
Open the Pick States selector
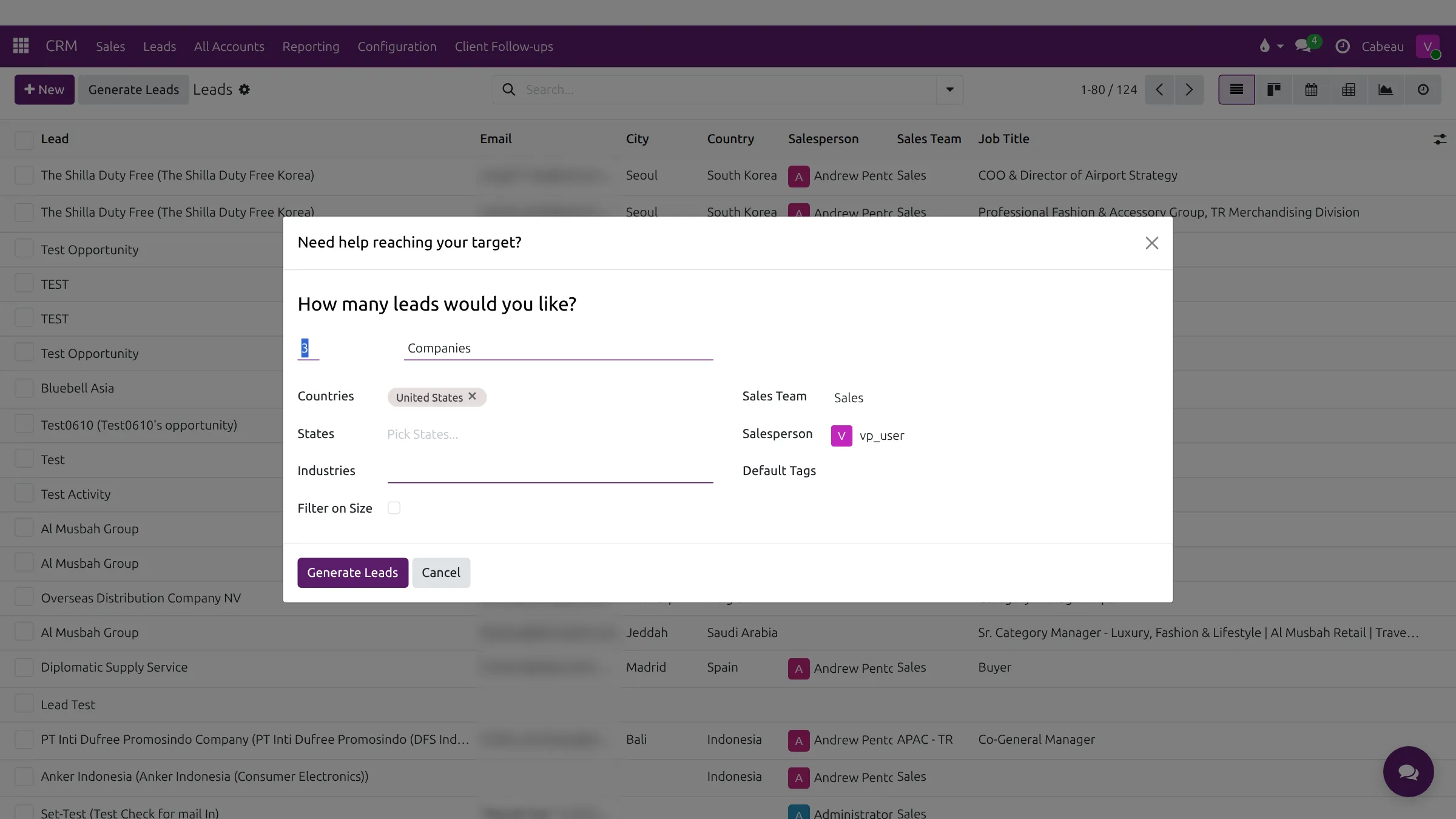pos(550,434)
